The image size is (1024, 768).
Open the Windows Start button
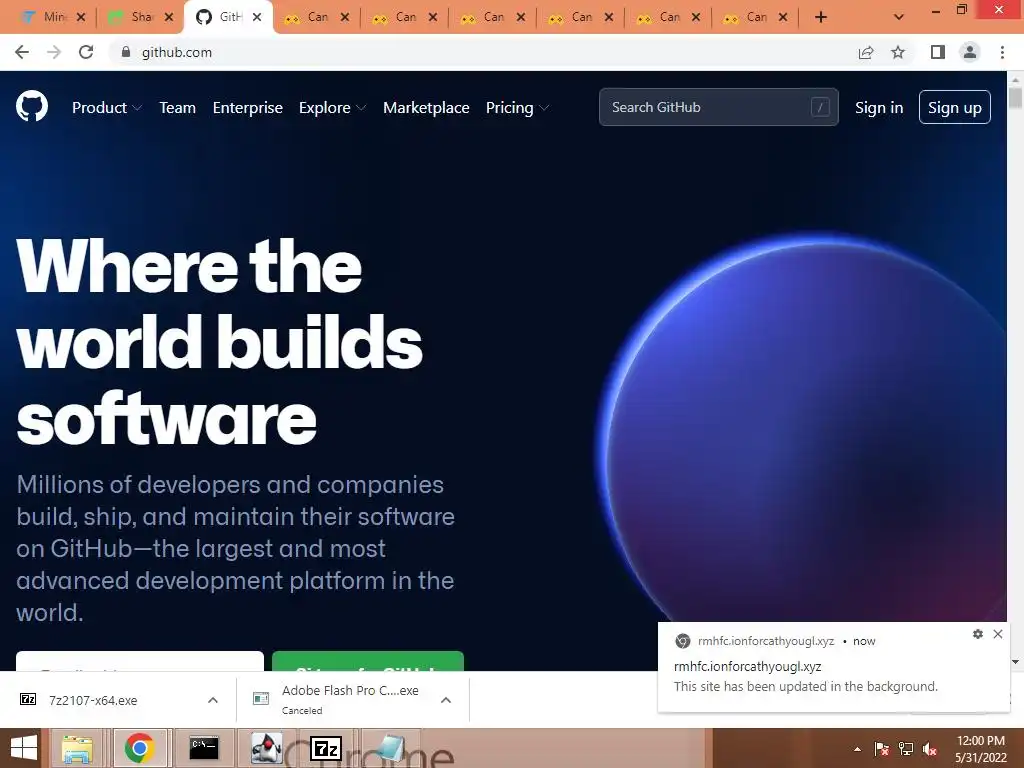point(24,748)
